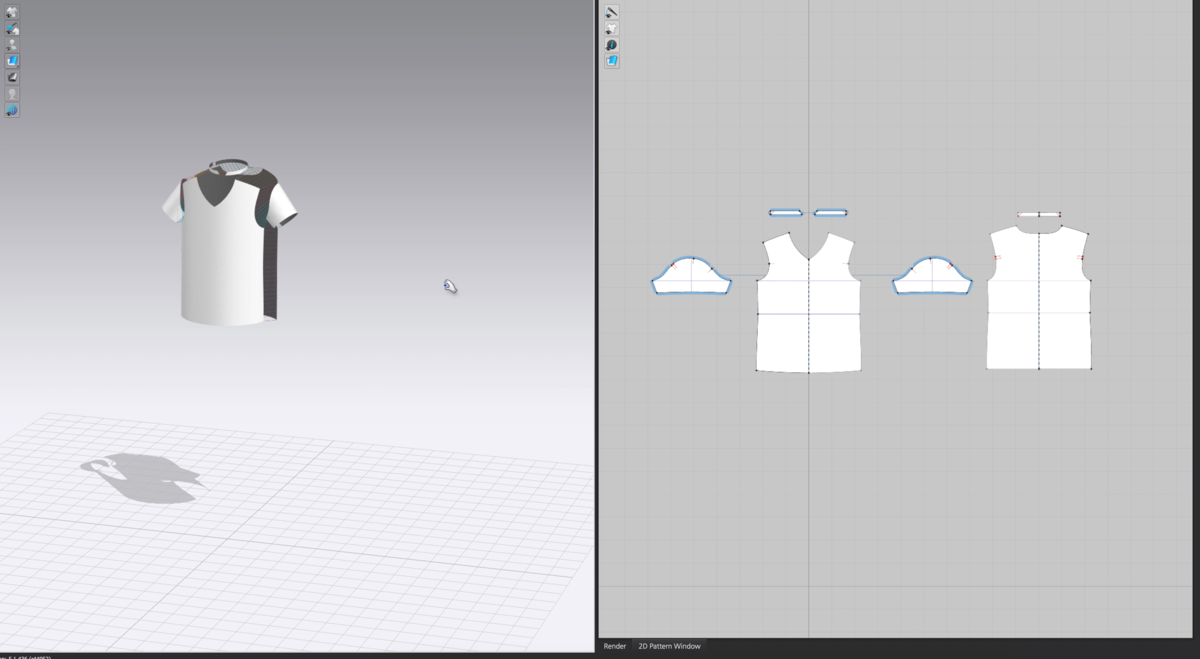Toggle garment display in the 3D window toolbar
The width and height of the screenshot is (1200, 659).
point(12,12)
